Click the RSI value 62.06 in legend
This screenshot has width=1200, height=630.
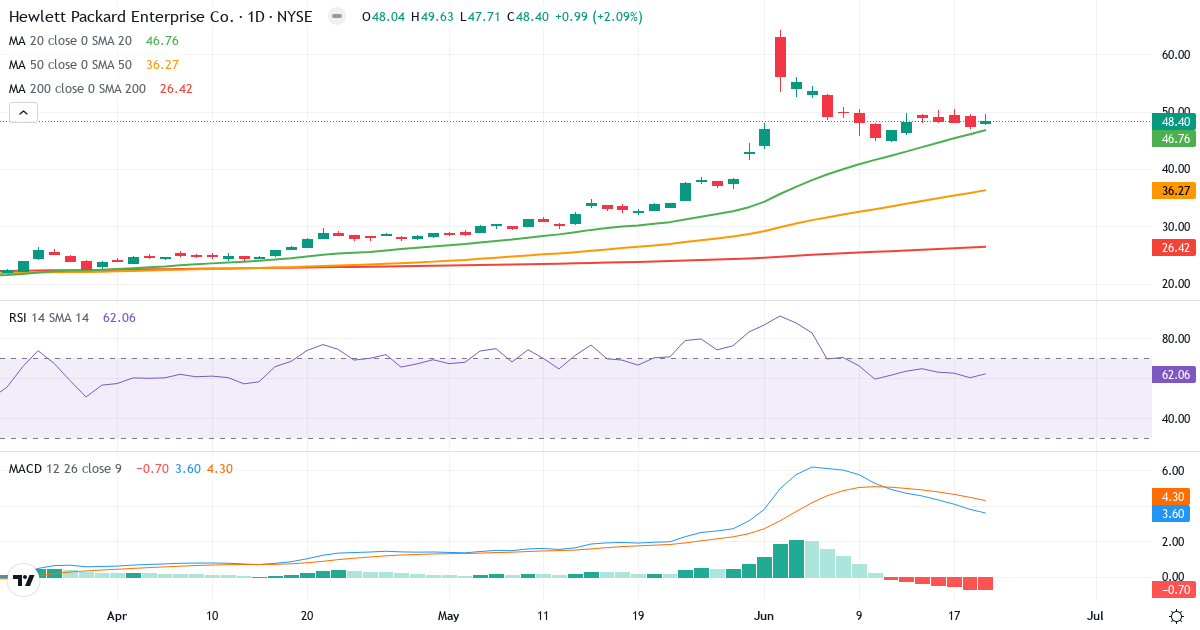pos(119,317)
